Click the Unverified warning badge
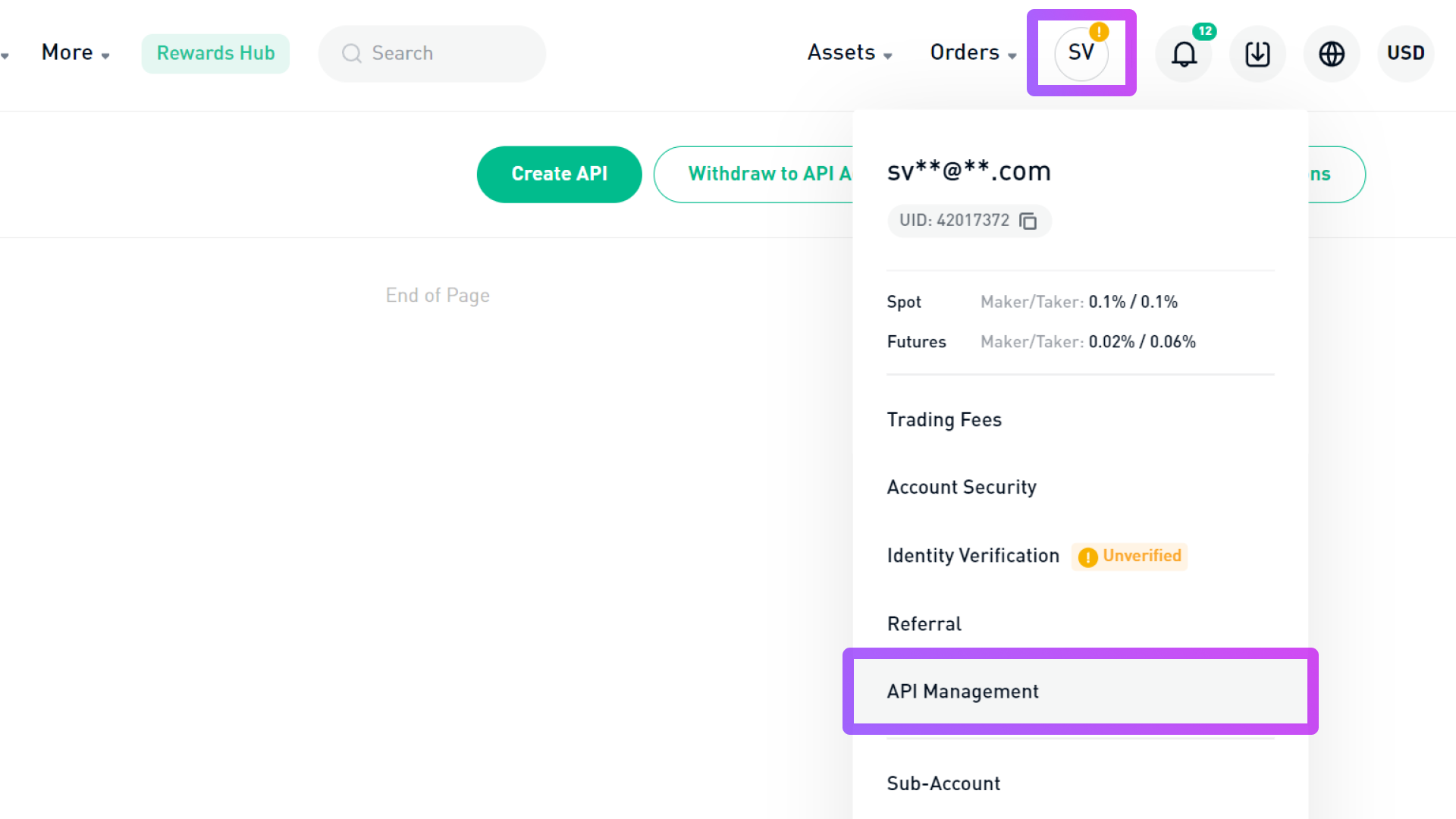This screenshot has height=819, width=1456. [x=1129, y=556]
